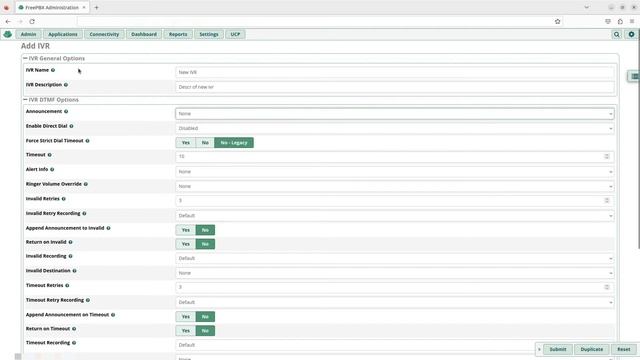
Task: Click the help icon beside Alert Info
Action: (x=52, y=169)
